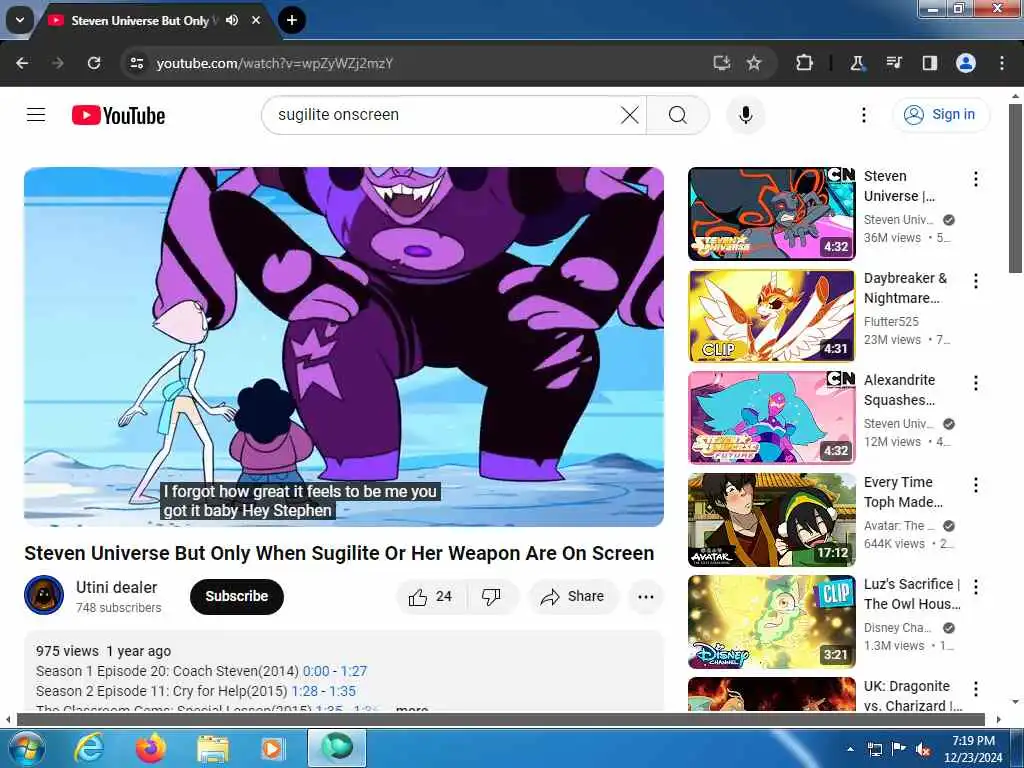Open the browser profile avatar
Screen dimensions: 1024x768
pyautogui.click(x=966, y=63)
